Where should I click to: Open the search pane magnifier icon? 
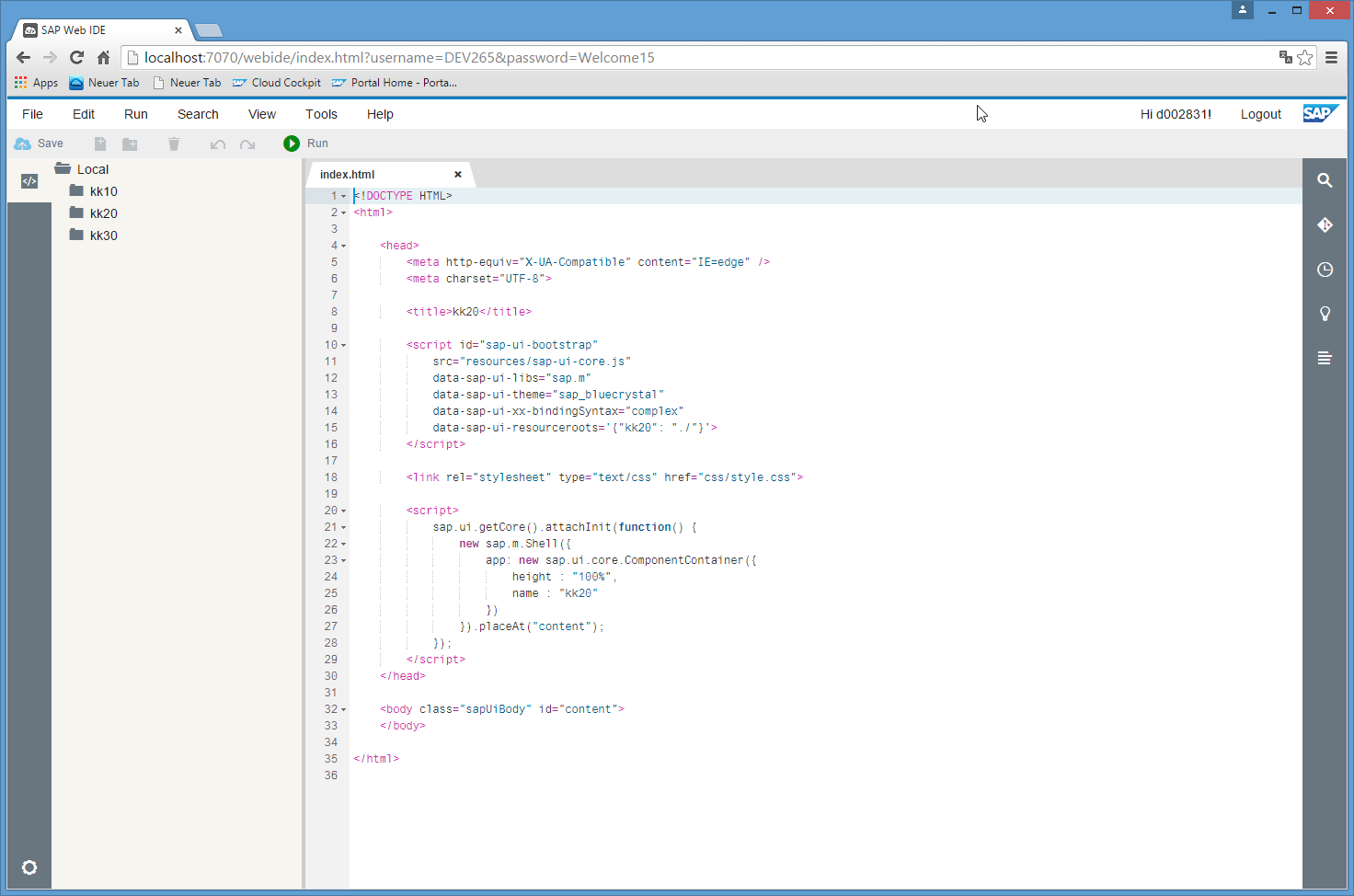coord(1325,180)
